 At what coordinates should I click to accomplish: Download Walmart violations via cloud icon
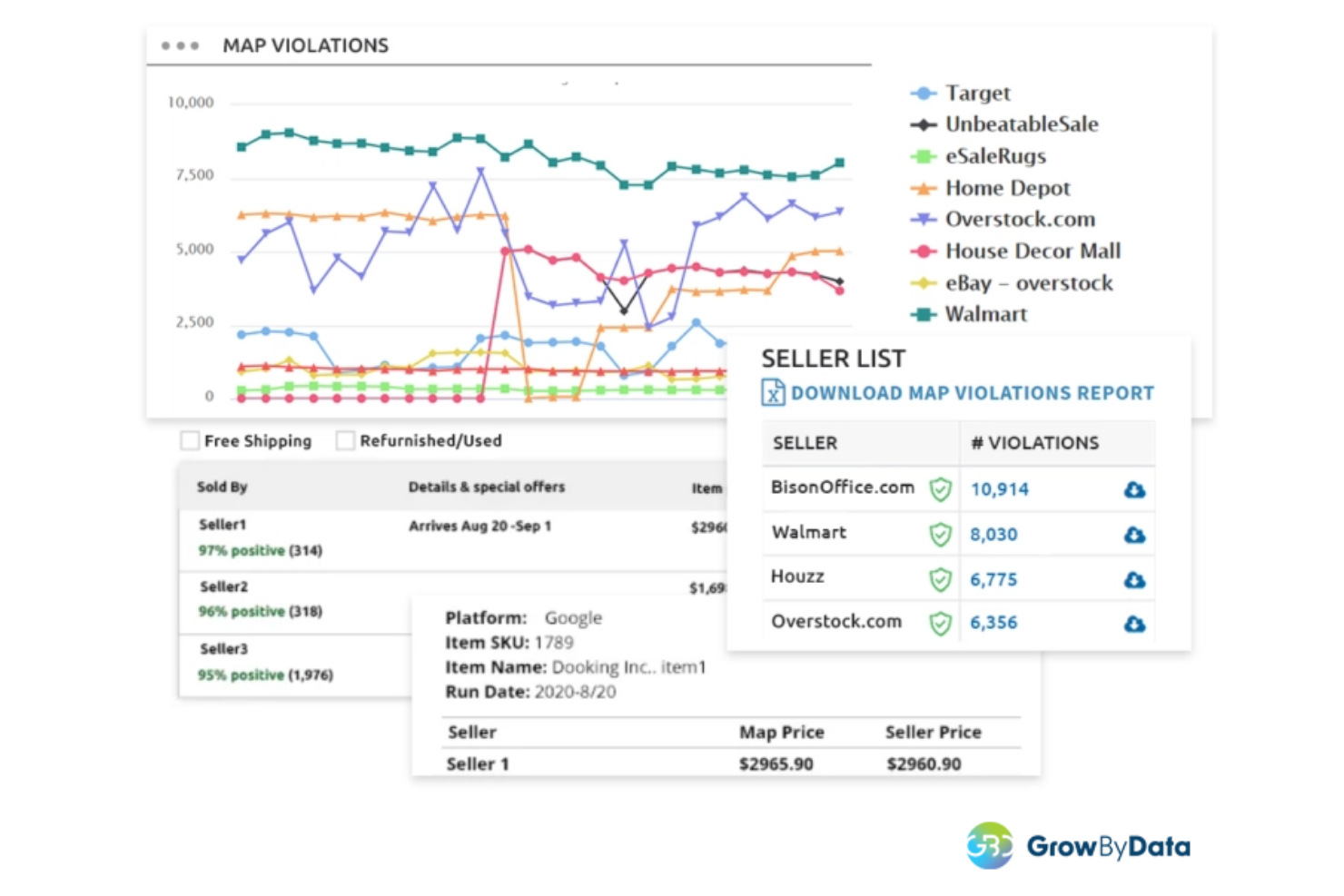pyautogui.click(x=1134, y=534)
